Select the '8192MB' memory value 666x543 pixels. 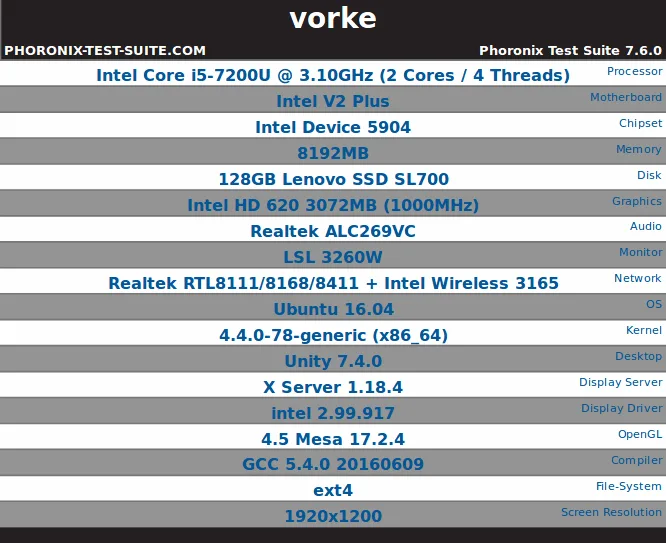click(333, 153)
